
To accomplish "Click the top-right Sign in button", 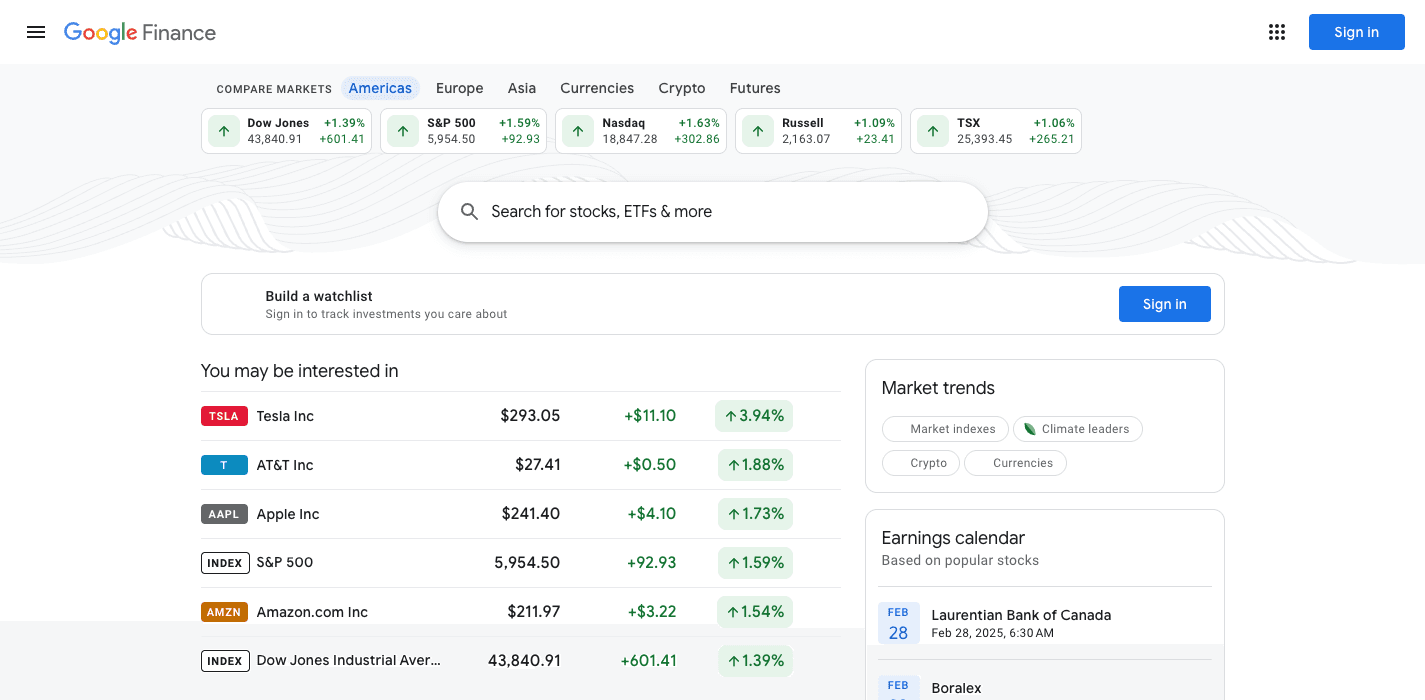I will pyautogui.click(x=1356, y=32).
